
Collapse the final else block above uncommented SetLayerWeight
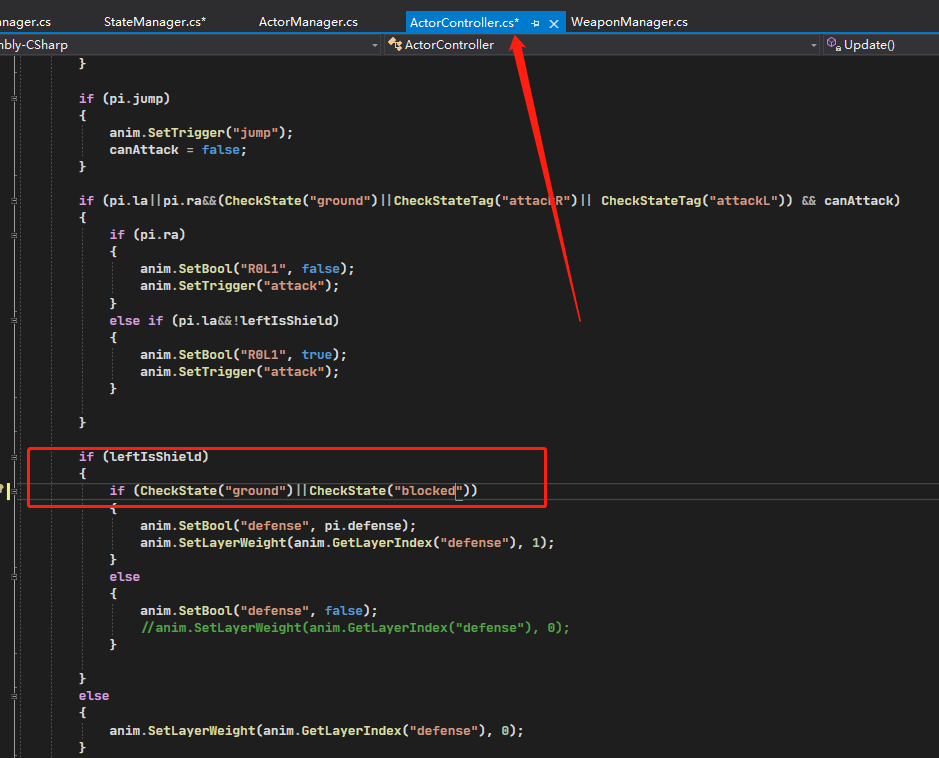(x=14, y=696)
